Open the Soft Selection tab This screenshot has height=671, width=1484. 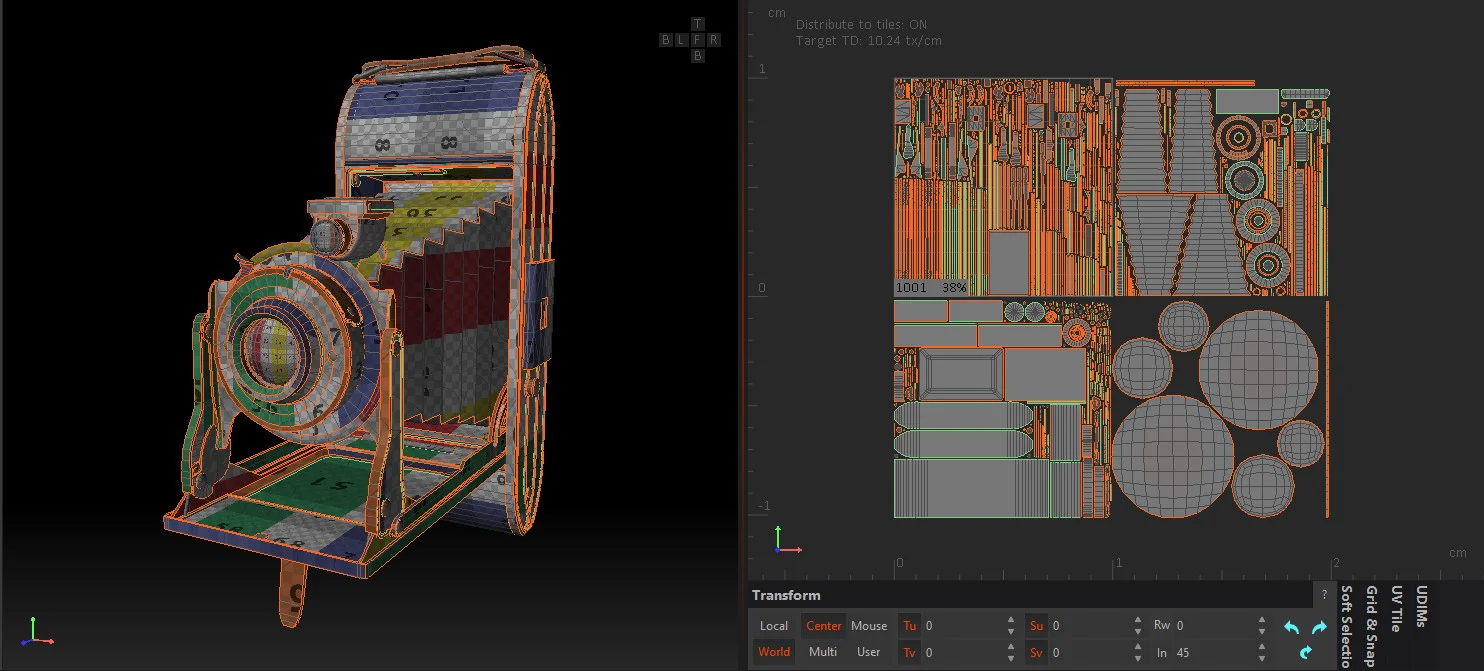tap(1346, 626)
